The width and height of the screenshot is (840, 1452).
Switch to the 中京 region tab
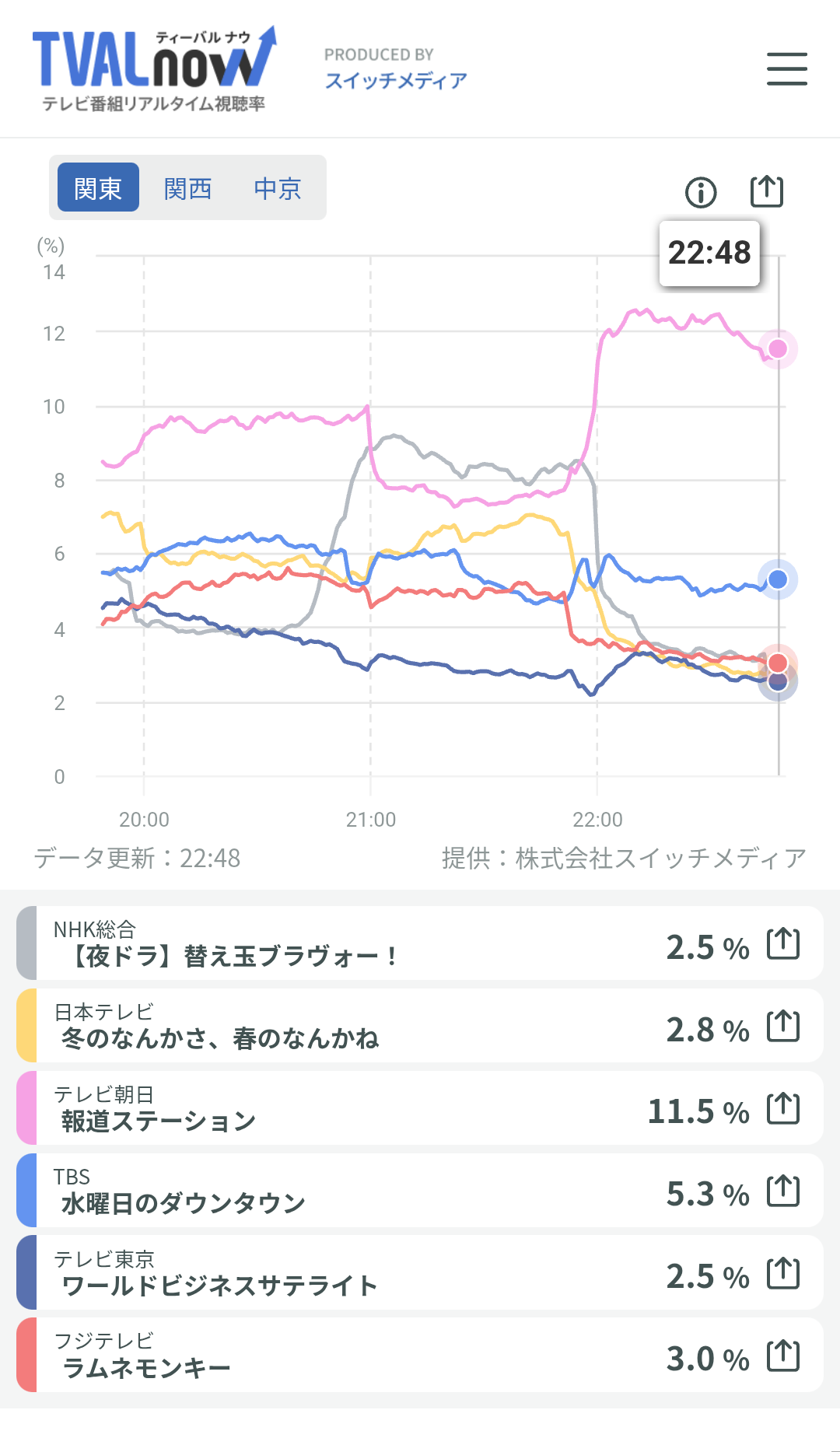coord(278,187)
